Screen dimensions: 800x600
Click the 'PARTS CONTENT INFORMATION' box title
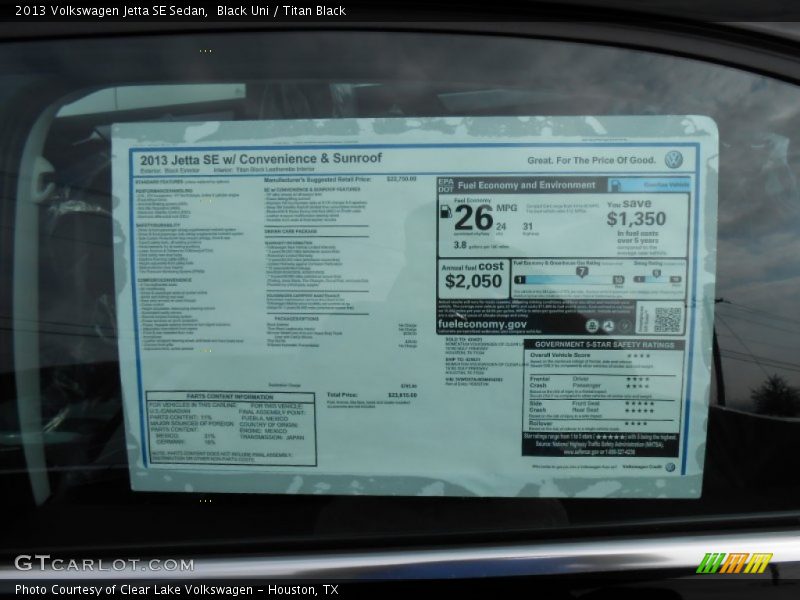tap(230, 396)
